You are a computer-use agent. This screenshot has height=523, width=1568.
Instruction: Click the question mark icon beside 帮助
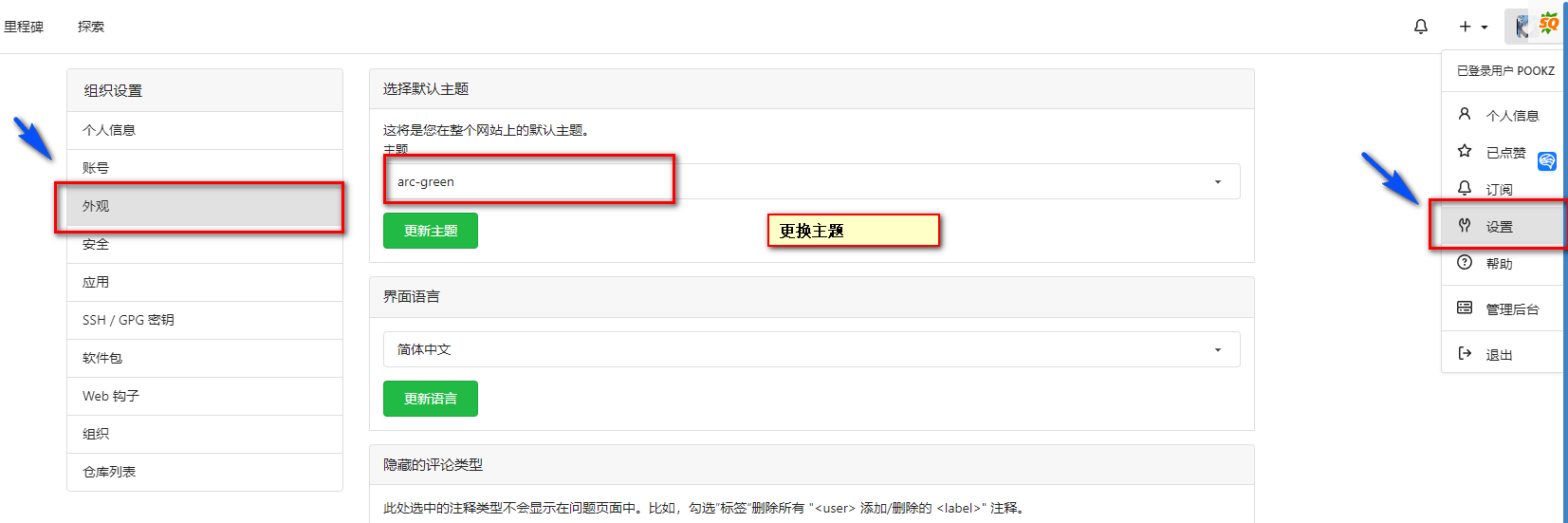pyautogui.click(x=1465, y=263)
